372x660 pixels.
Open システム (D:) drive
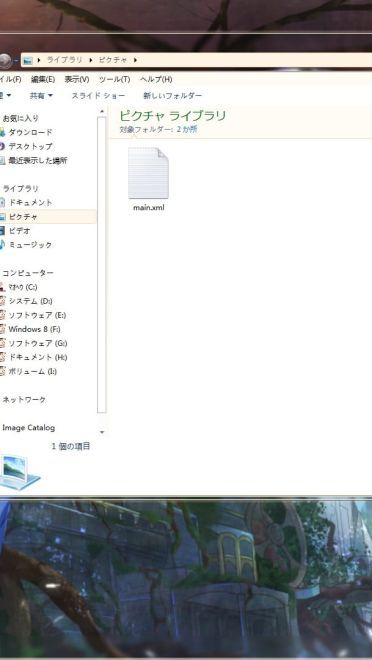(x=30, y=301)
